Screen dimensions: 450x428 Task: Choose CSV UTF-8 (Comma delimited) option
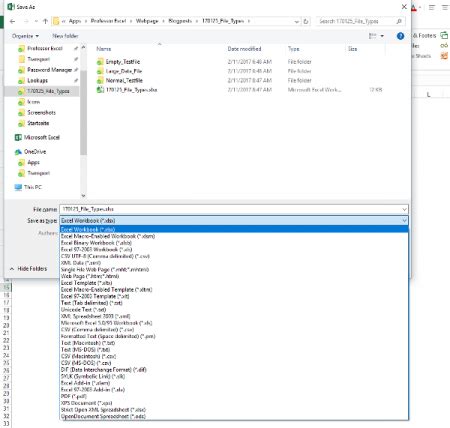point(234,256)
